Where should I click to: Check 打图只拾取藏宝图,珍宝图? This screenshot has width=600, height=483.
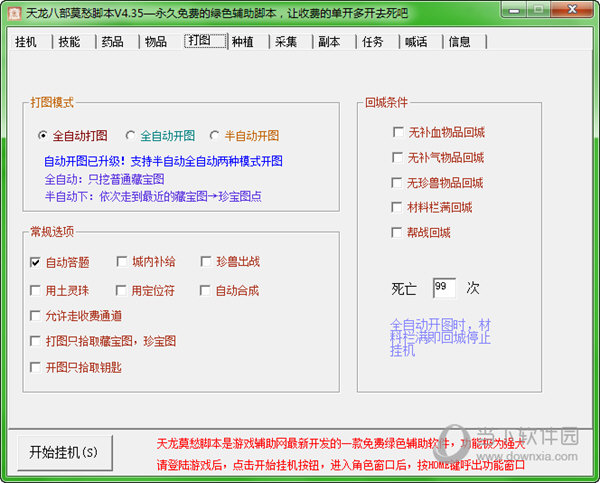coord(35,341)
